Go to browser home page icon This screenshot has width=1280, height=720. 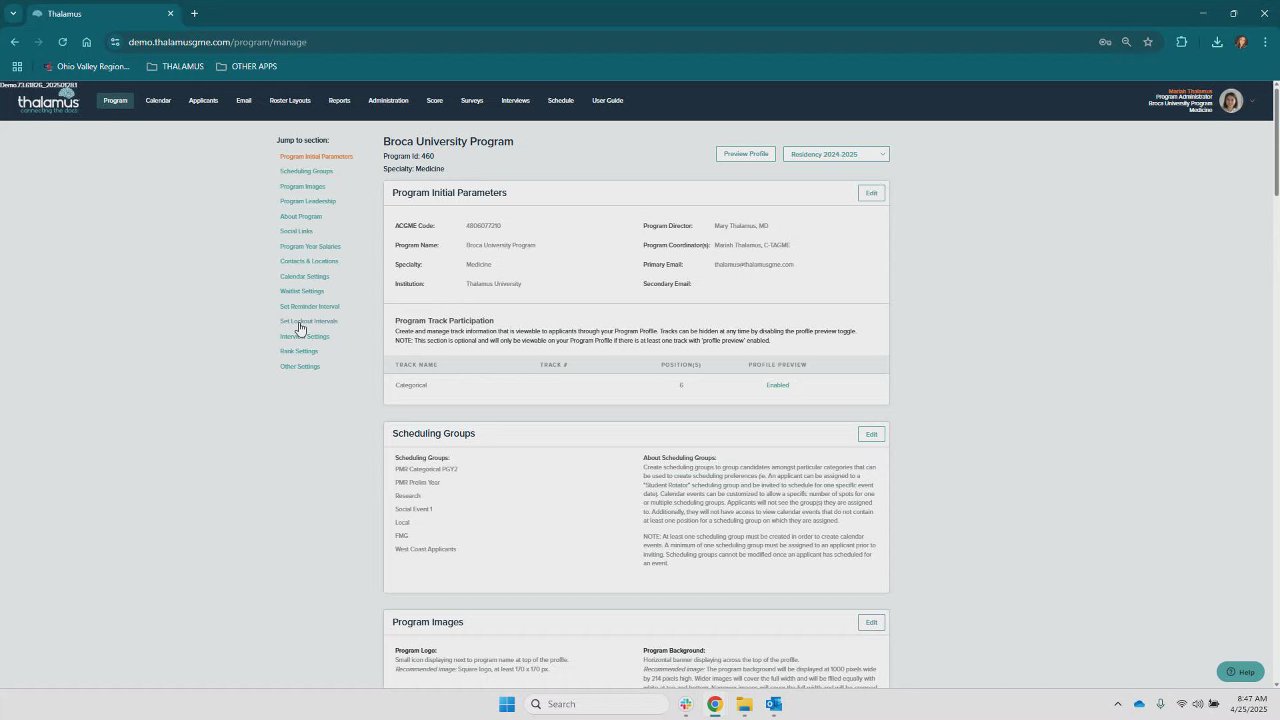click(87, 42)
